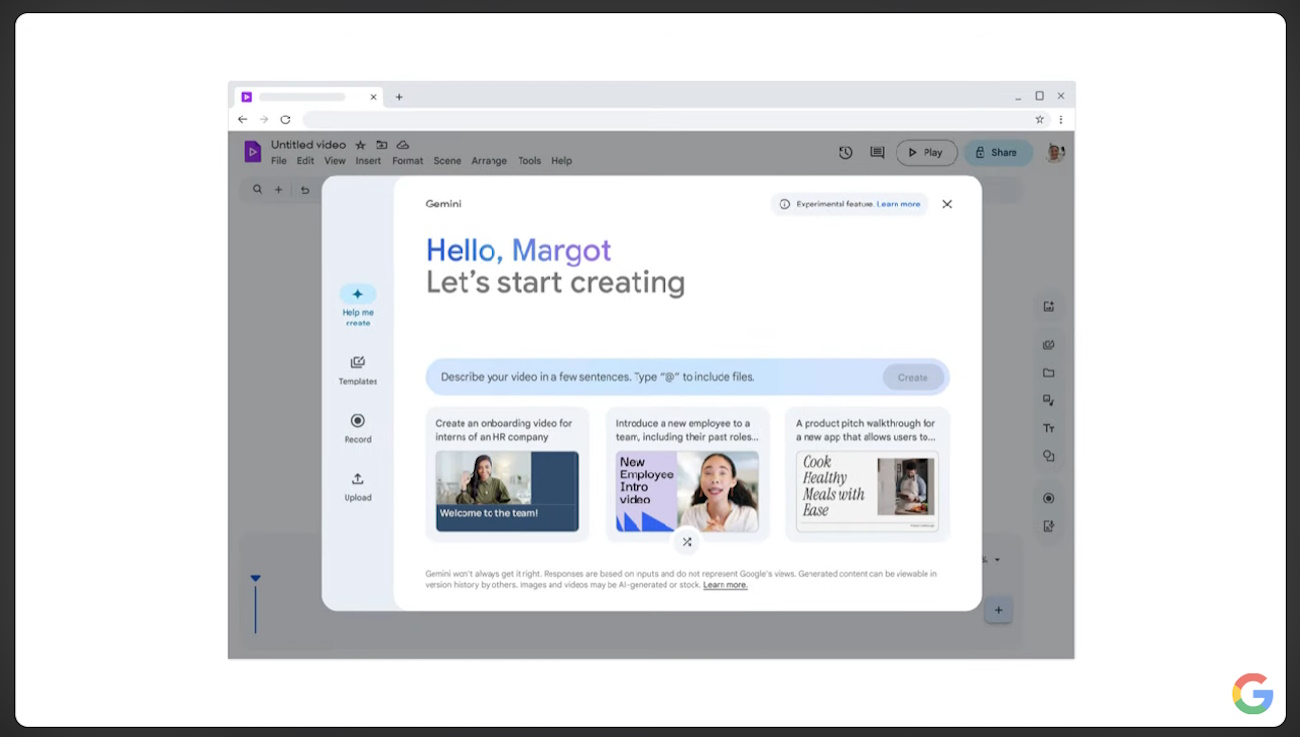Image resolution: width=1300 pixels, height=737 pixels.
Task: Reload the page in browser
Action: point(285,119)
